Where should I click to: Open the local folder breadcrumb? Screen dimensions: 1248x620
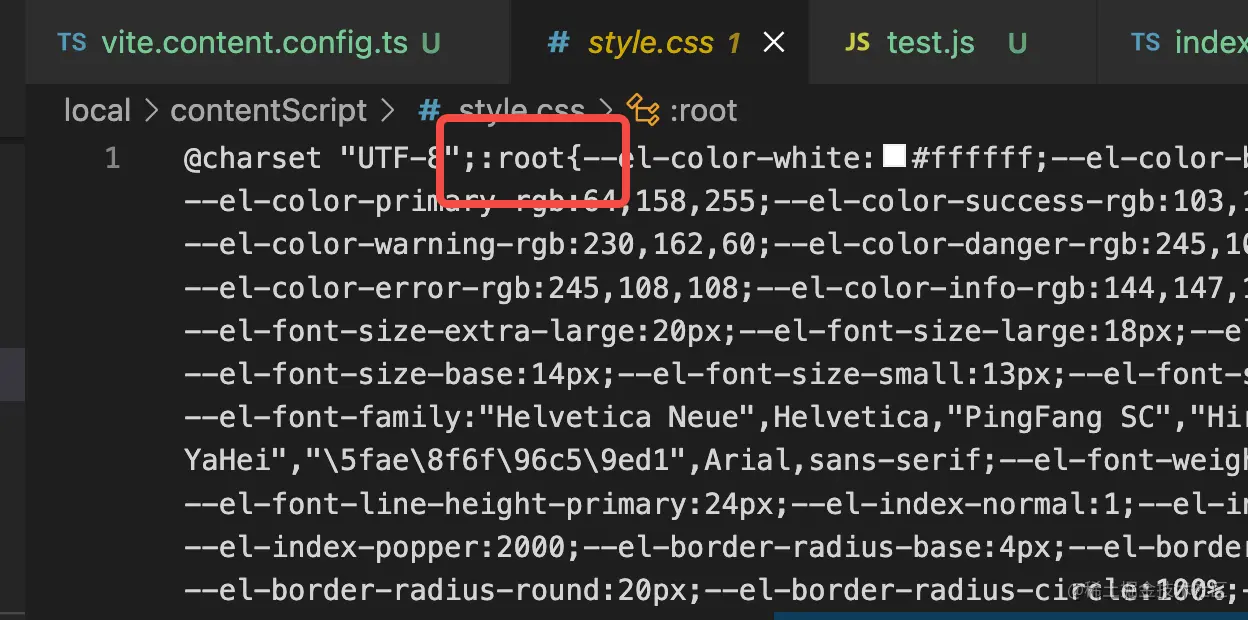97,110
